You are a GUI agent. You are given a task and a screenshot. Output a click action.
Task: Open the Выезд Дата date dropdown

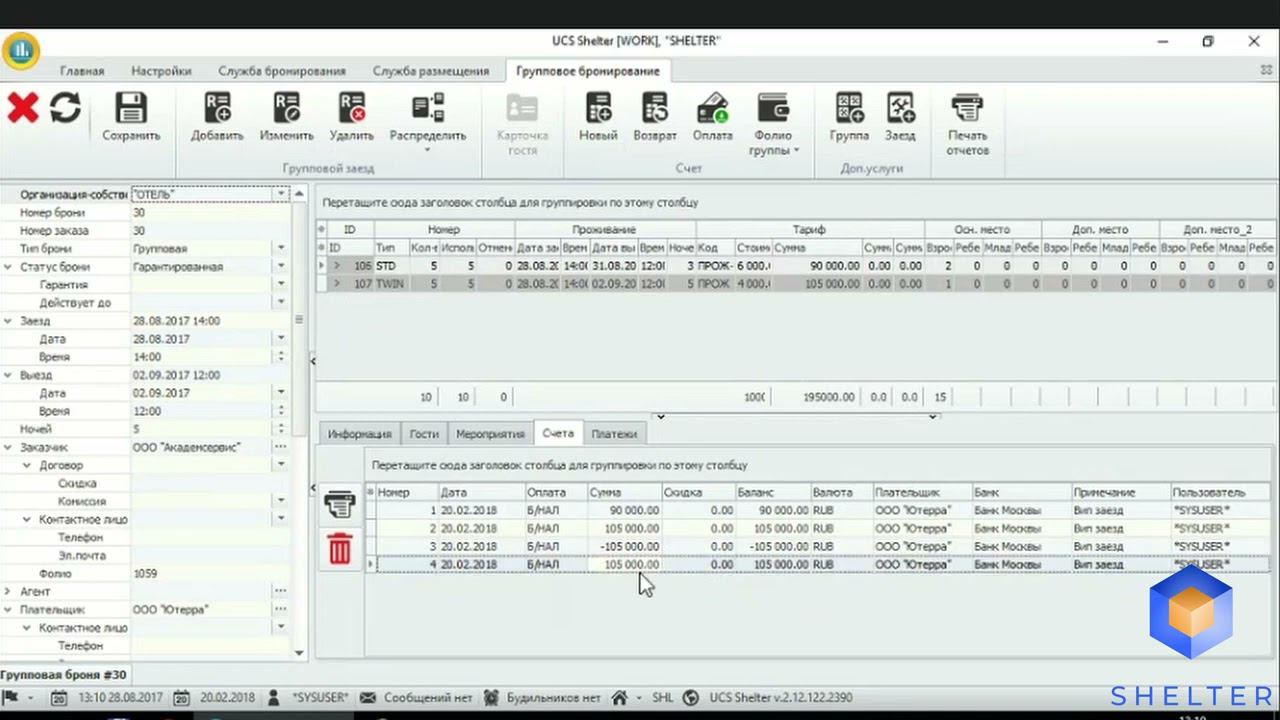281,392
